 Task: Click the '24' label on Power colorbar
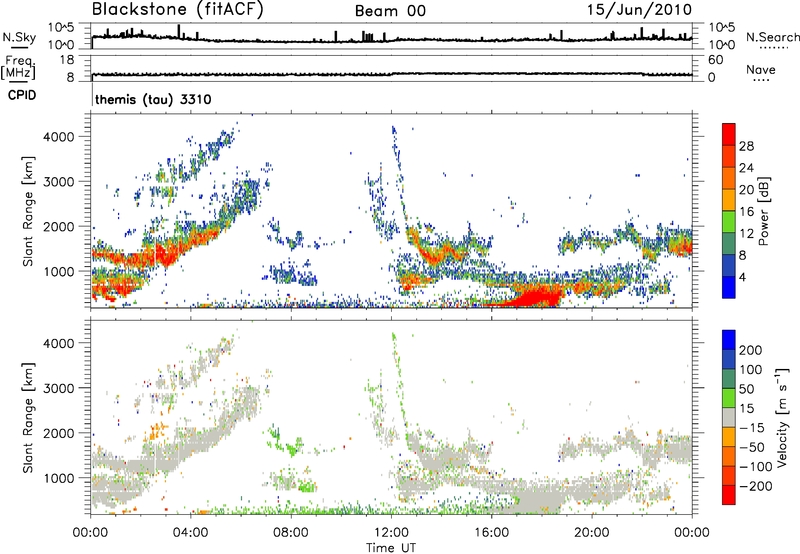(x=746, y=168)
